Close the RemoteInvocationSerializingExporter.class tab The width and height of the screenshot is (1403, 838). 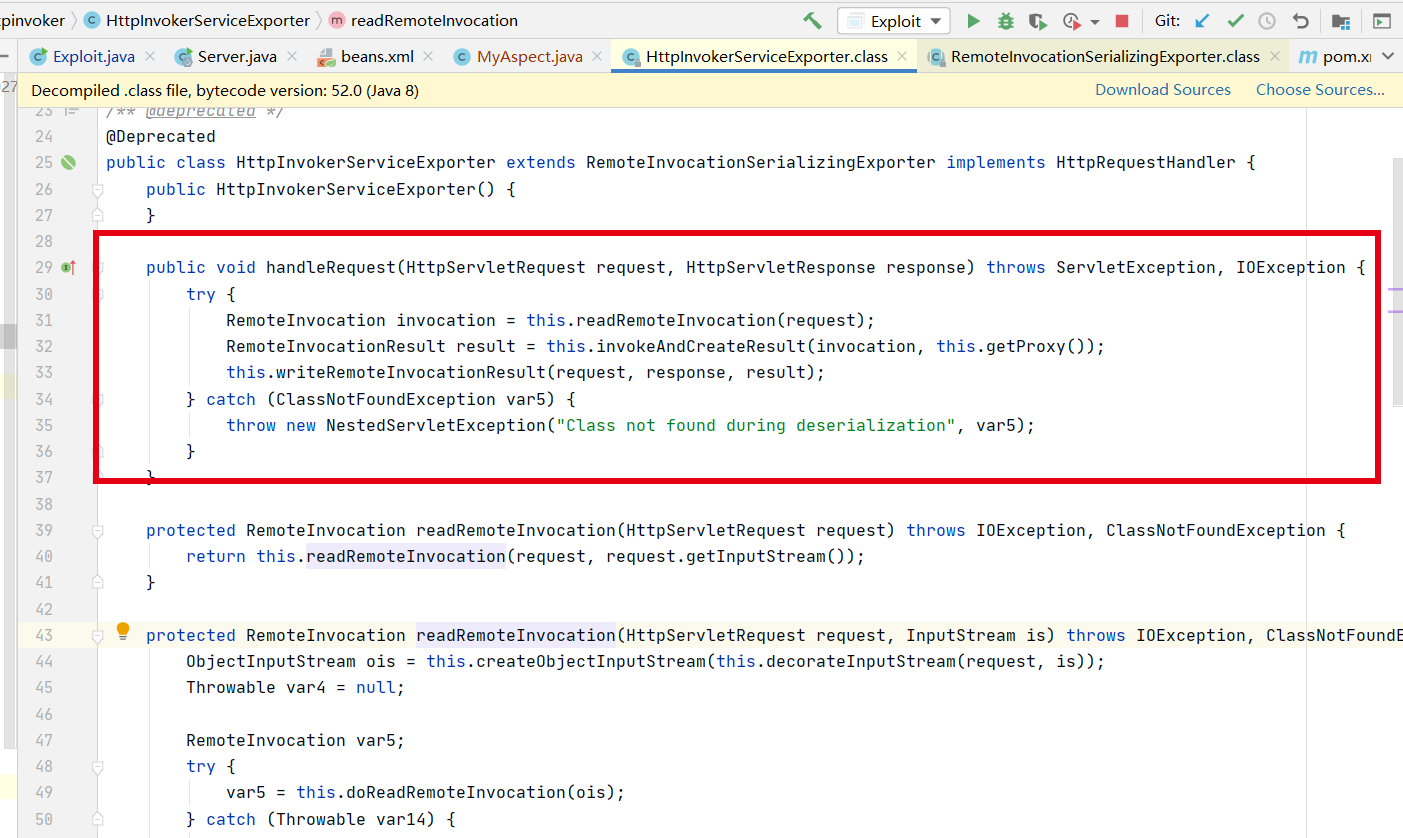pos(1275,56)
